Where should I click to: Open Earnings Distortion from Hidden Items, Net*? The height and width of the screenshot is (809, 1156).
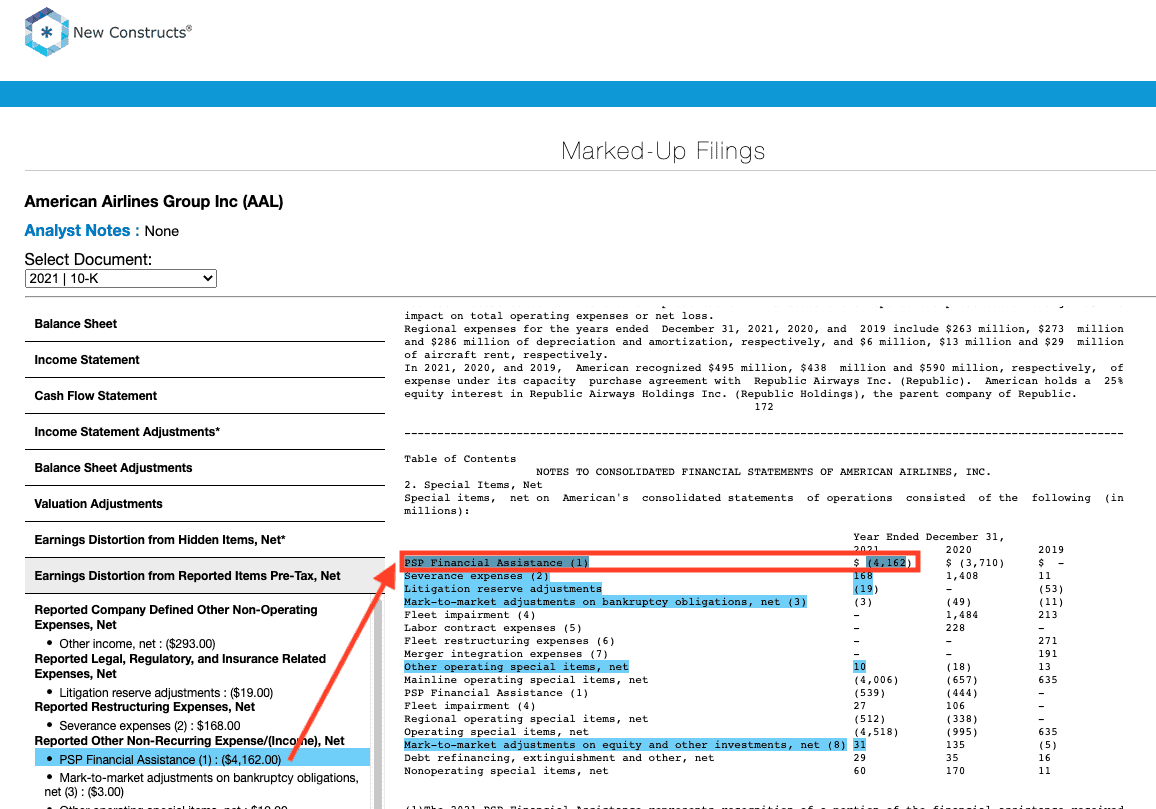(205, 541)
